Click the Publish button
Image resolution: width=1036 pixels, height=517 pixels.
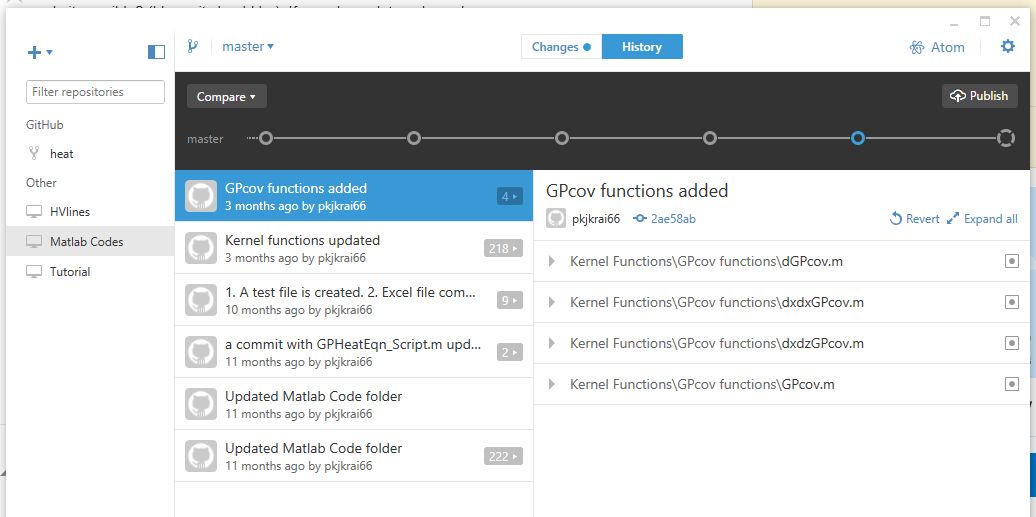pos(980,96)
